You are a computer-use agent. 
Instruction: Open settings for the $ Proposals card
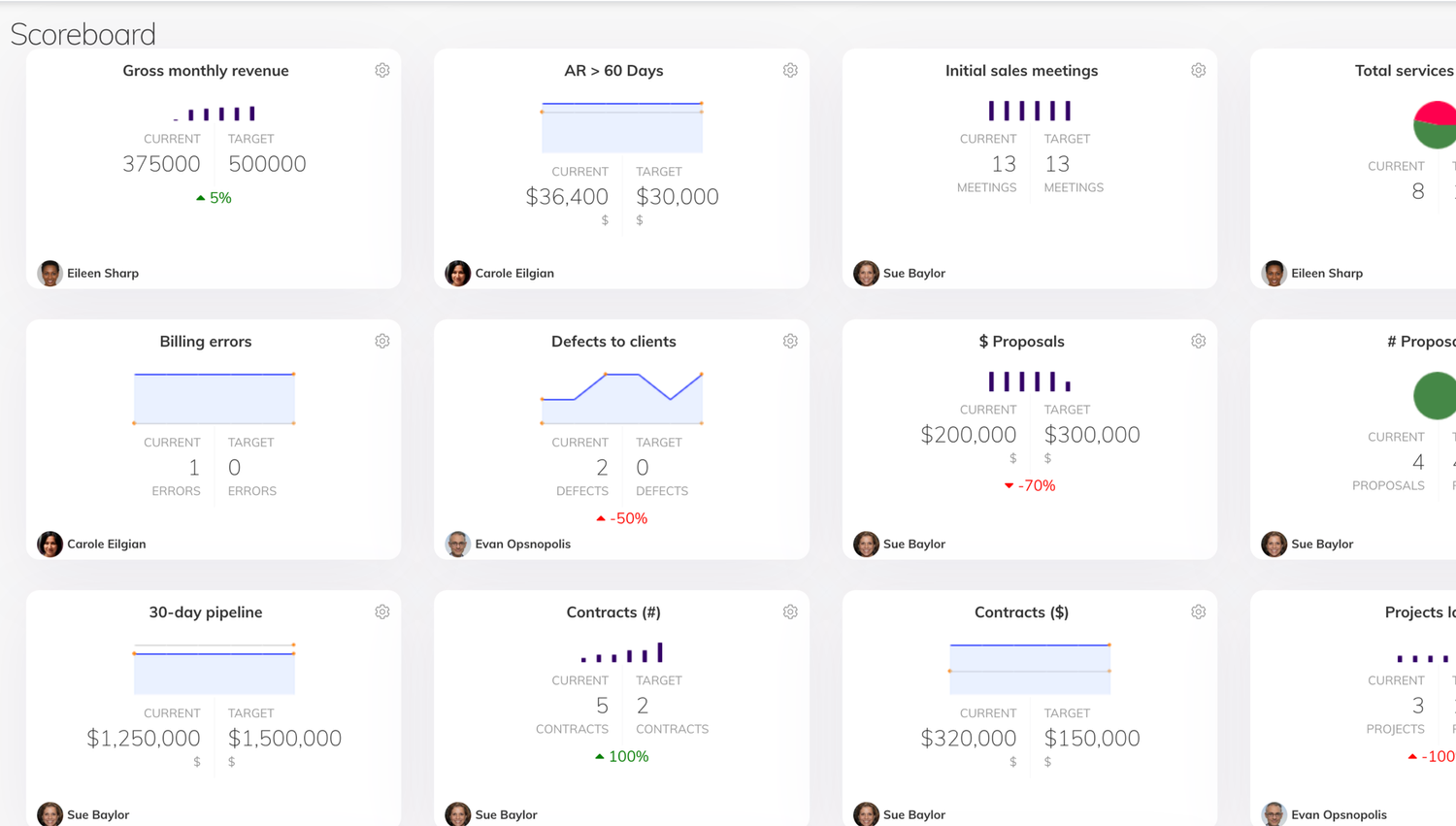(1198, 341)
